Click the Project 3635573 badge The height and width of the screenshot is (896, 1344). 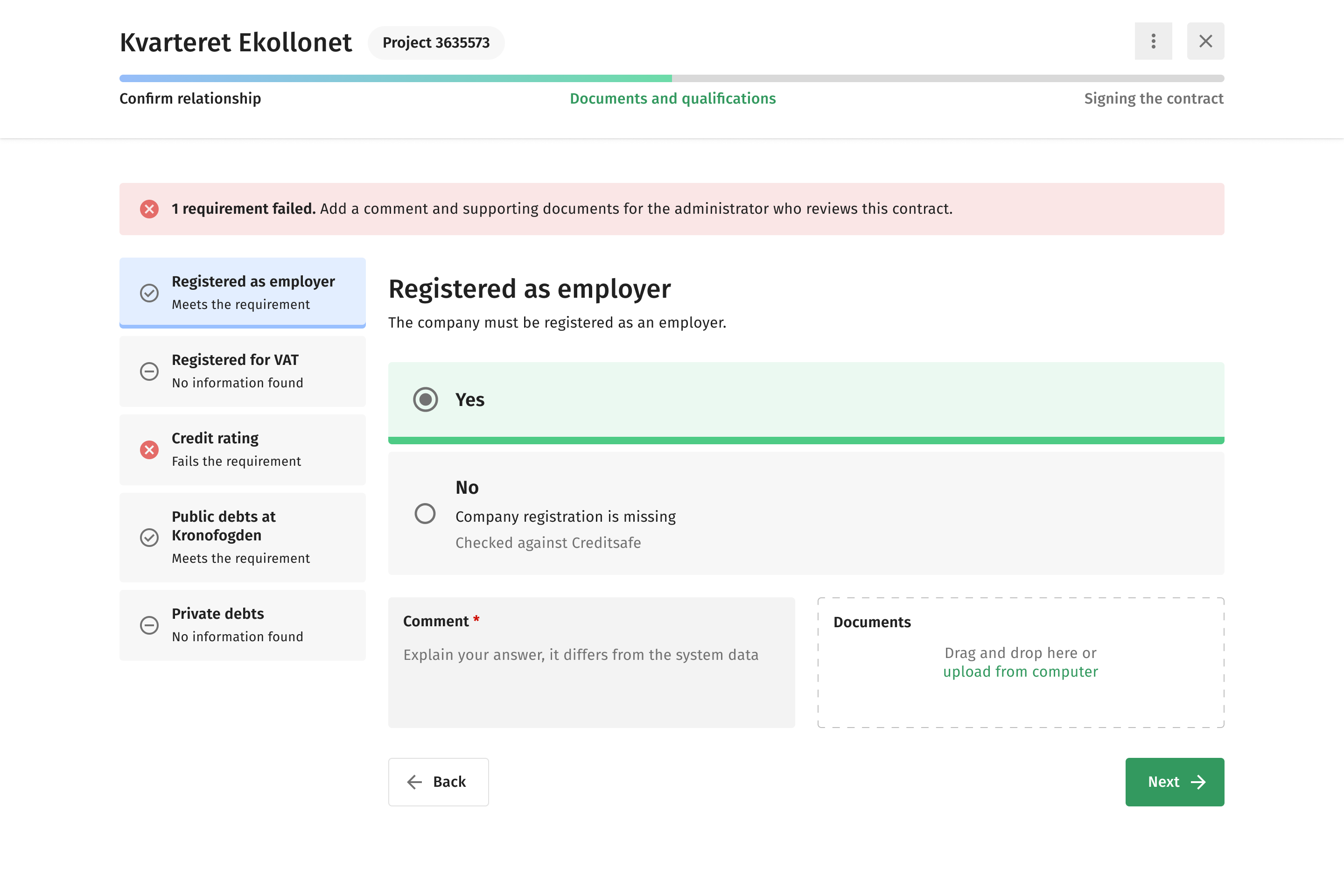436,43
